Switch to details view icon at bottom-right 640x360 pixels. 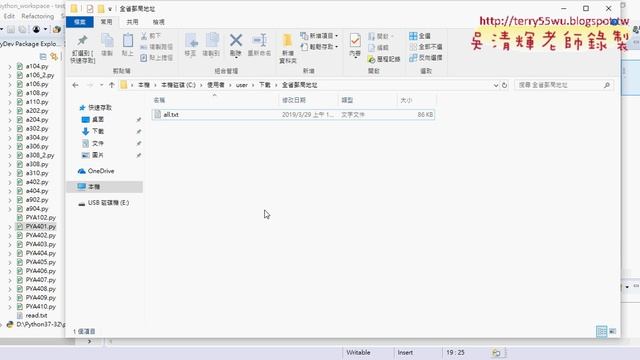point(601,331)
